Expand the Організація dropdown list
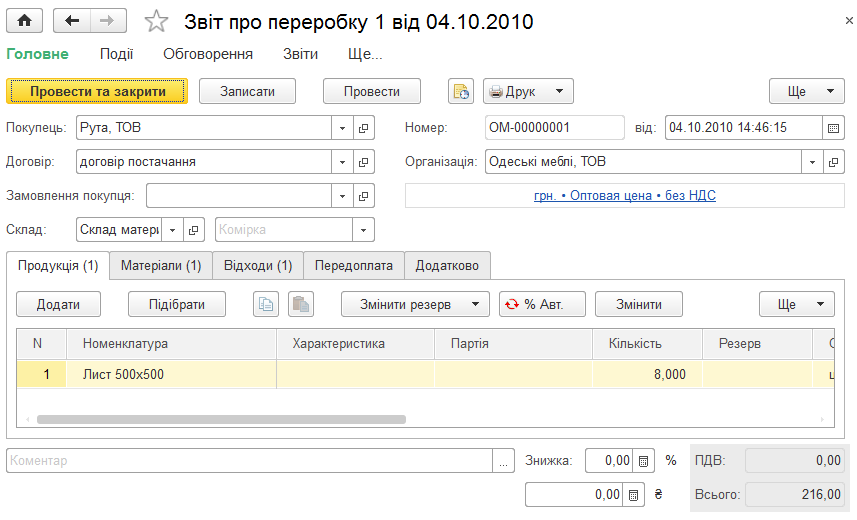Viewport: 857px width, 520px height. tap(812, 162)
